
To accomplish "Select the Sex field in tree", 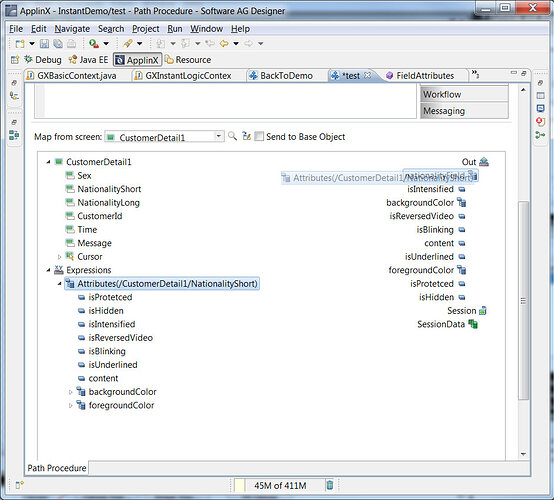I will coord(84,176).
